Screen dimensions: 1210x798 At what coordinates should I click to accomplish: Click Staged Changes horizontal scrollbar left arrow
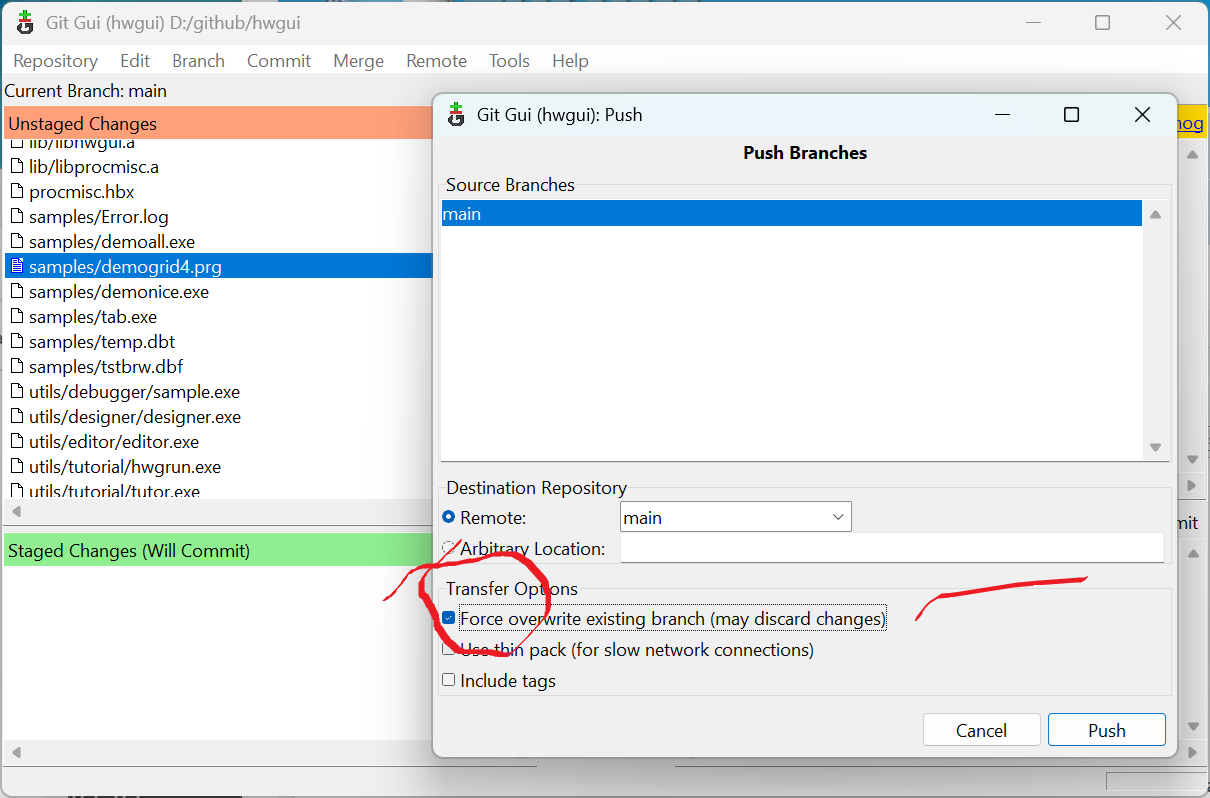15,752
